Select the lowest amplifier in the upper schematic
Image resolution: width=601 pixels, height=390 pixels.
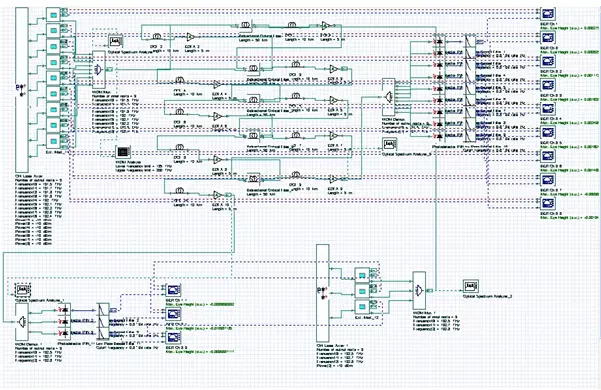[x=217, y=195]
